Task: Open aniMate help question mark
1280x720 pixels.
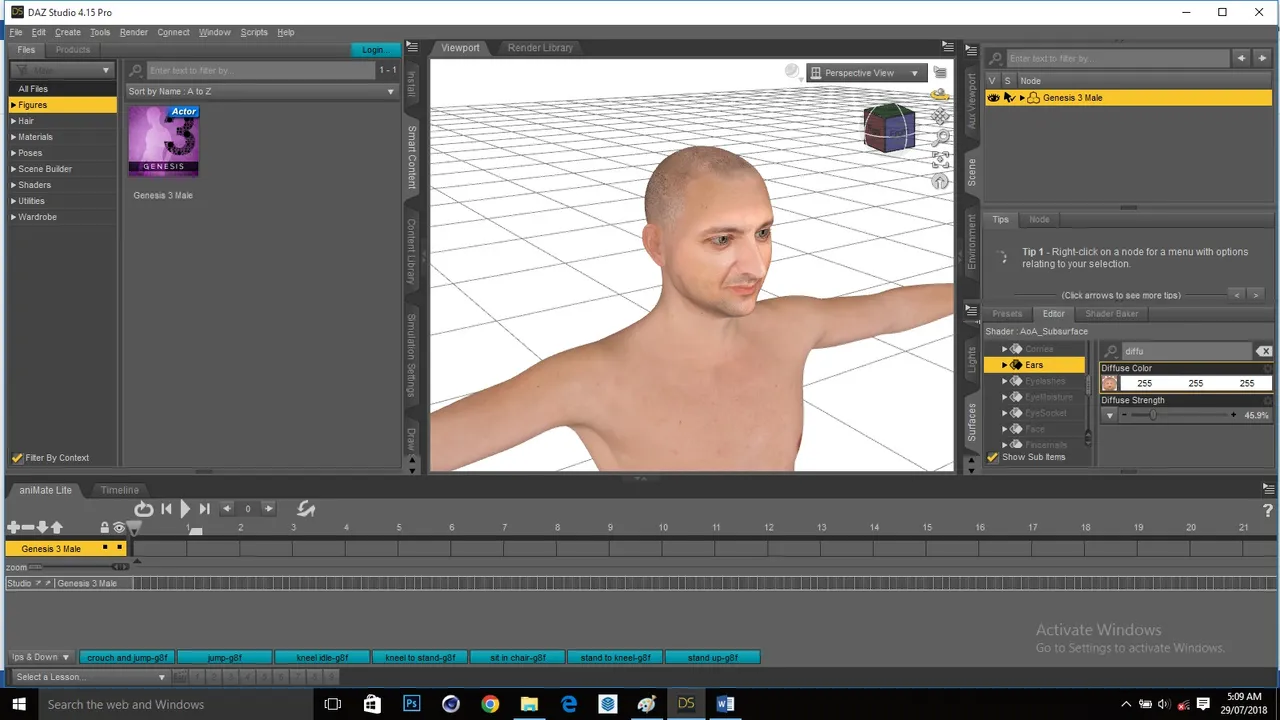Action: [x=1268, y=511]
